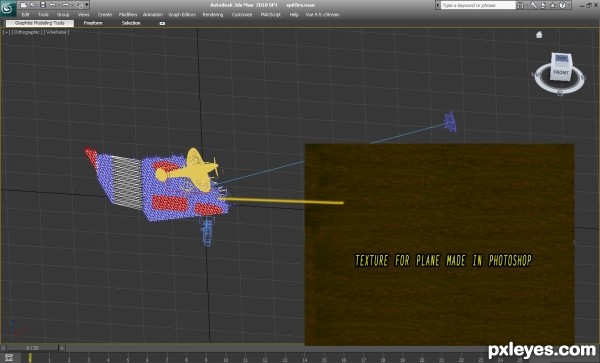Open the Modifiers menu

128,15
